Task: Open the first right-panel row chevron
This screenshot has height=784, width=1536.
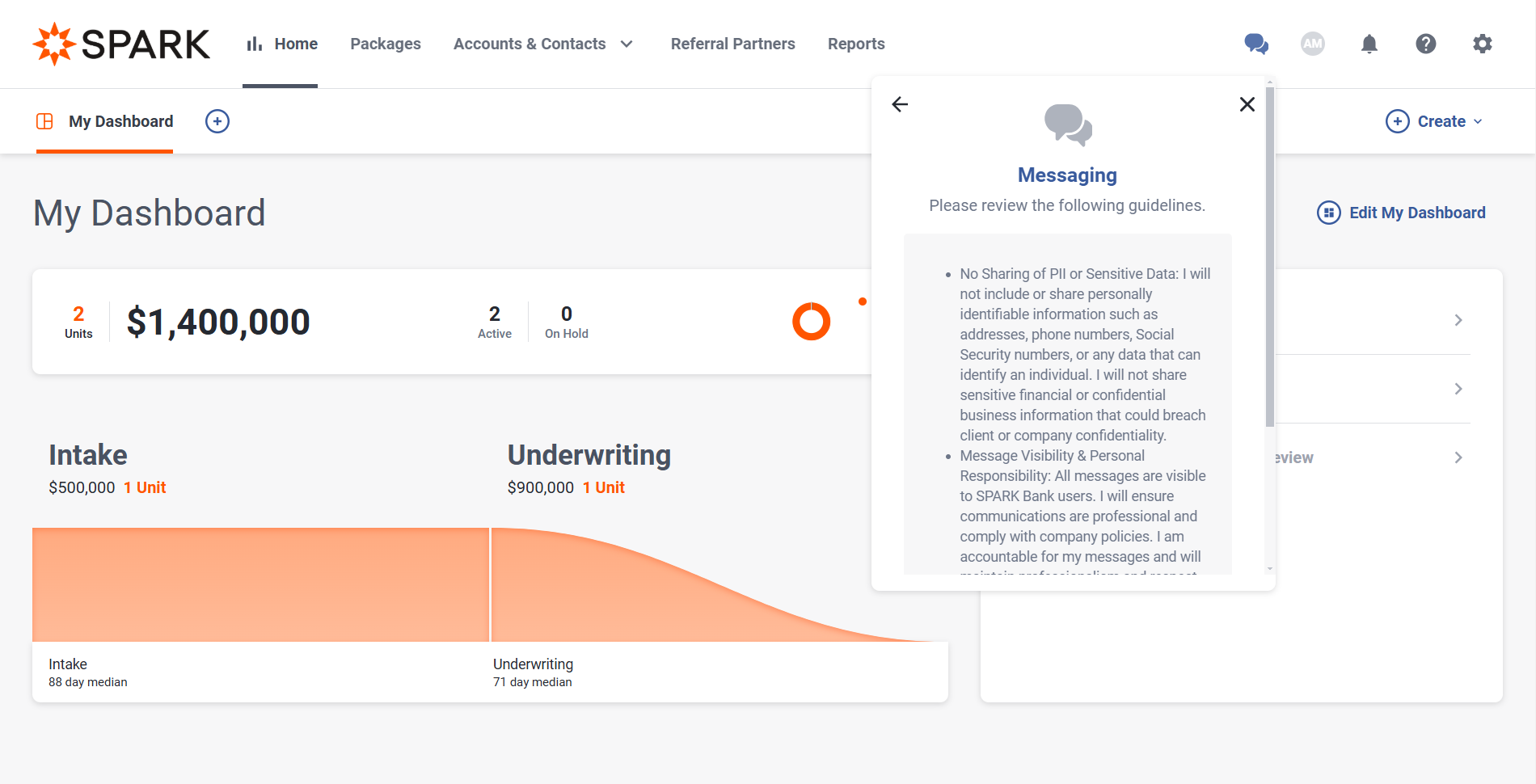Action: [1458, 320]
